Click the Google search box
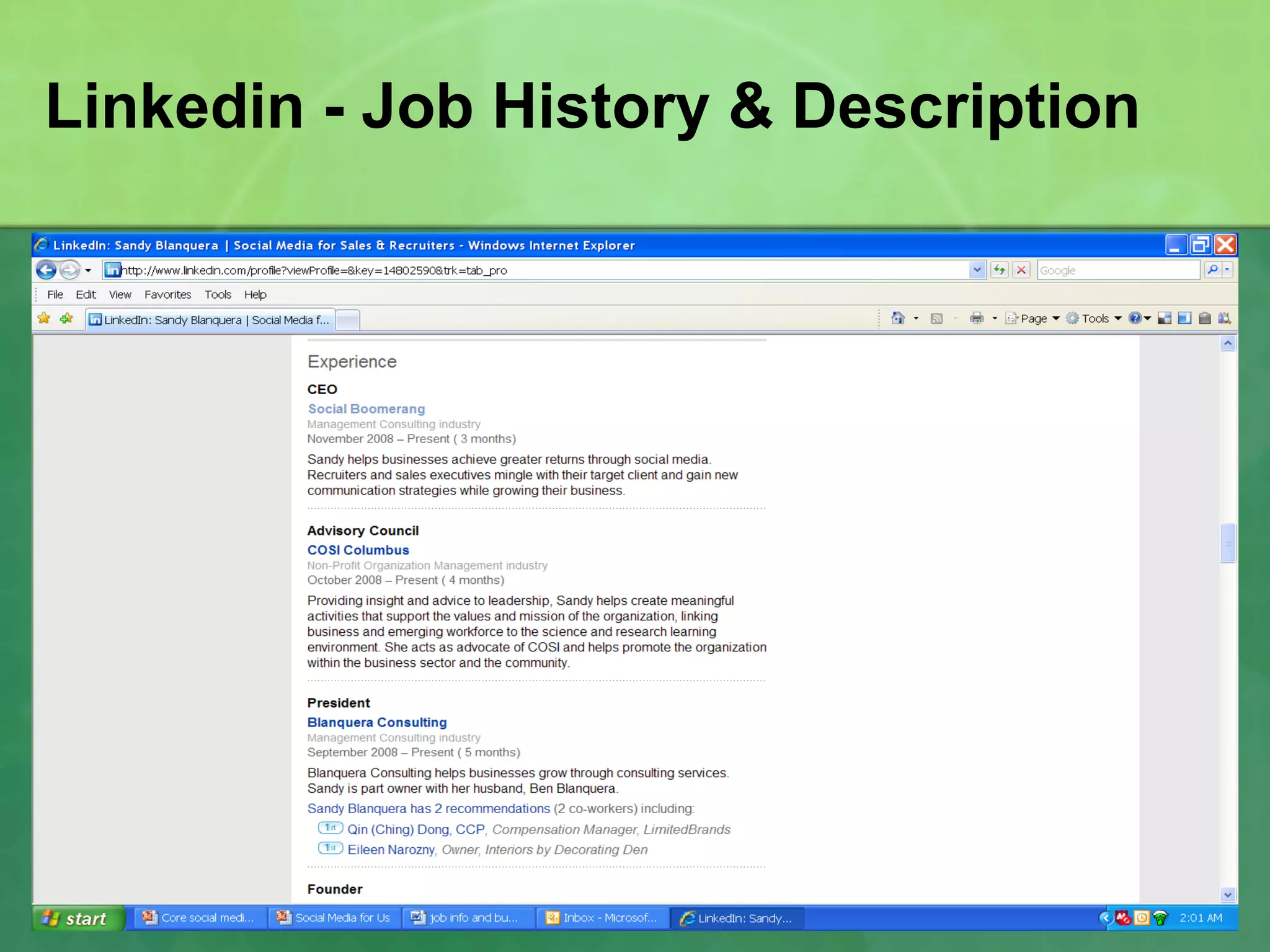This screenshot has height=952, width=1270. [1118, 270]
